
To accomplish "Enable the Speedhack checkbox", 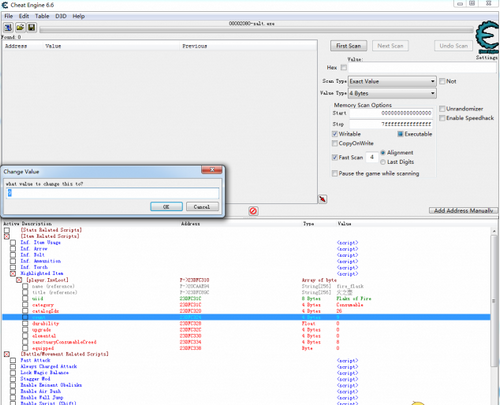I will [442, 118].
